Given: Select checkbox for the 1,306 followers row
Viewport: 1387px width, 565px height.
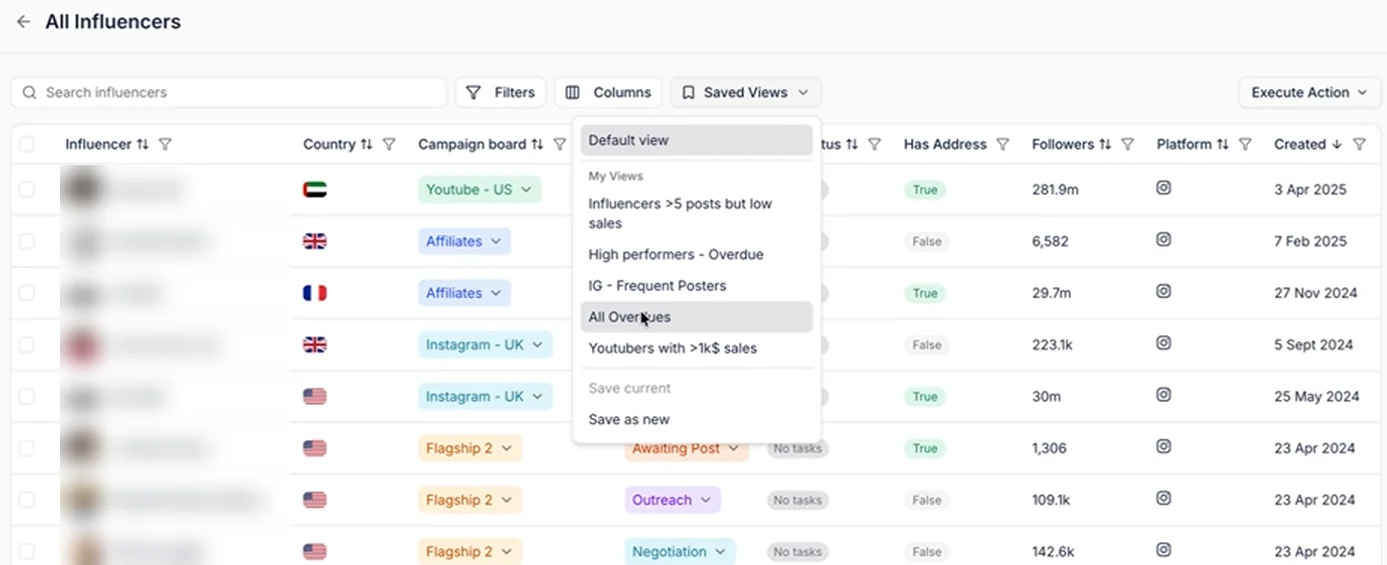Looking at the screenshot, I should click(26, 448).
